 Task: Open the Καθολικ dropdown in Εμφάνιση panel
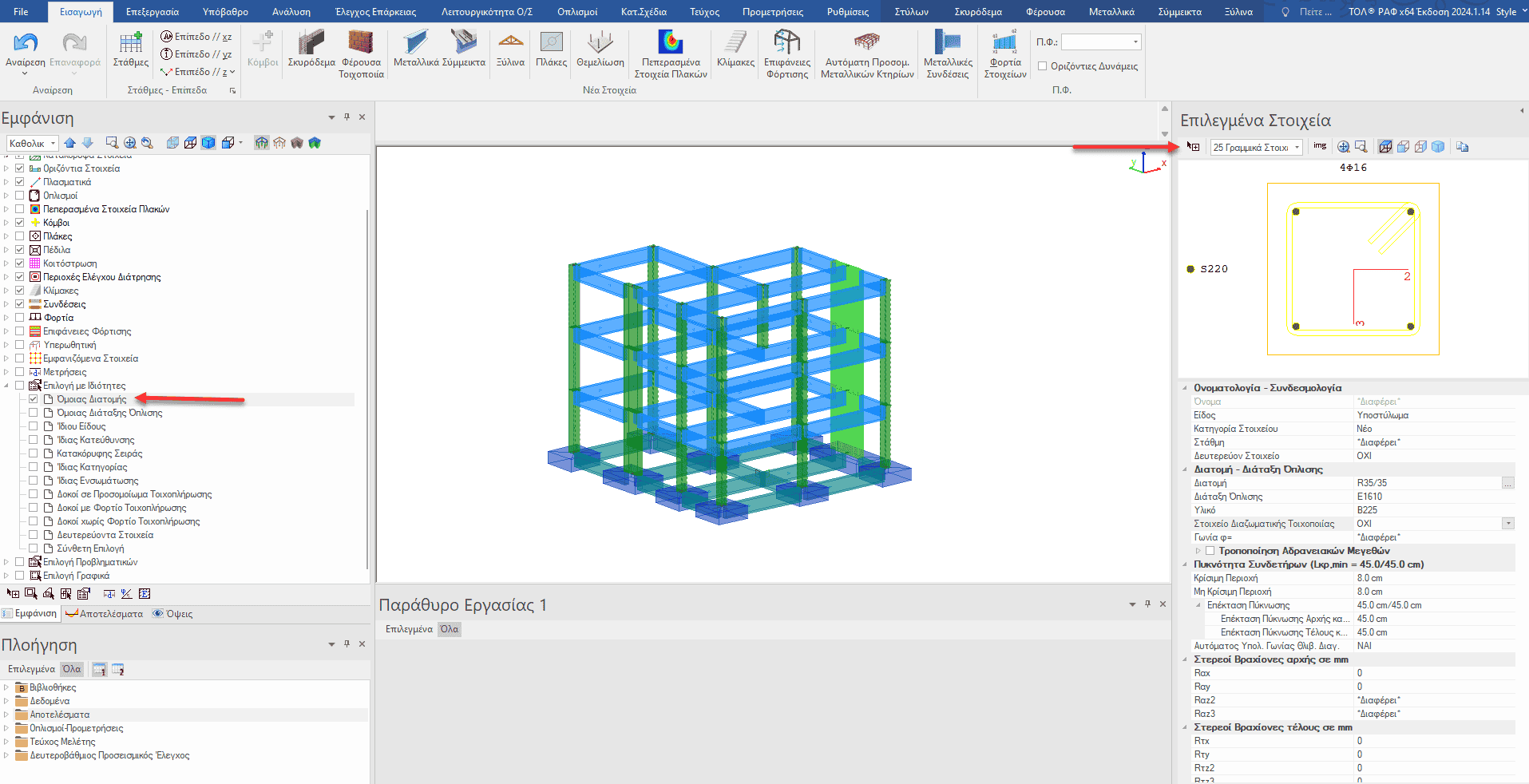(33, 143)
